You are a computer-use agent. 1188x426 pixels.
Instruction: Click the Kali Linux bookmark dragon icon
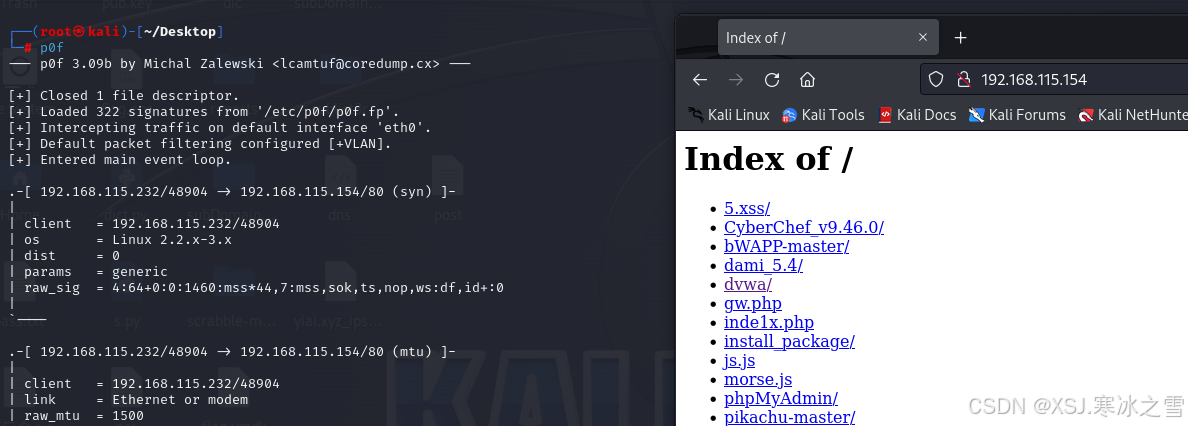tap(696, 115)
